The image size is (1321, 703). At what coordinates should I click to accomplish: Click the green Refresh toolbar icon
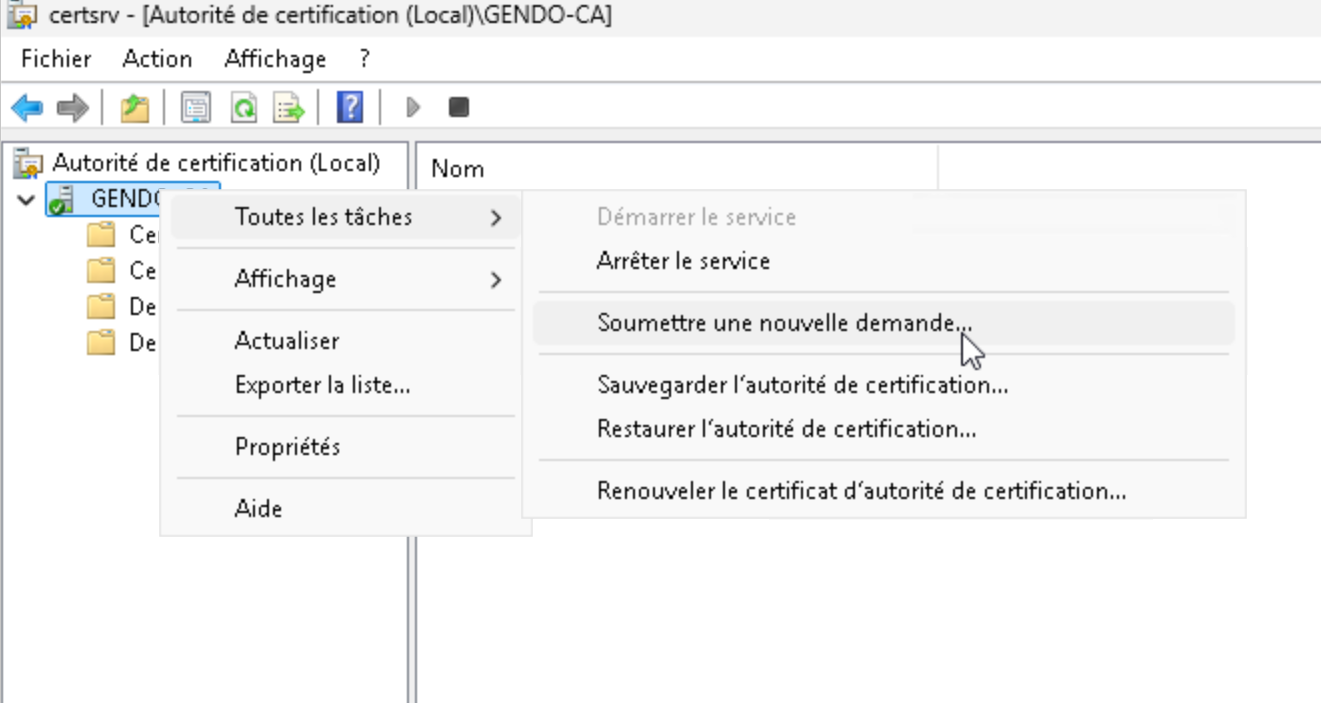click(243, 108)
